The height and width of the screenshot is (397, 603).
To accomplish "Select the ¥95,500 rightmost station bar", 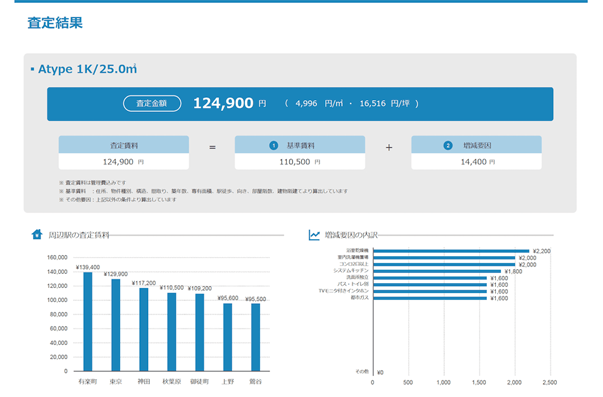I will (x=256, y=337).
